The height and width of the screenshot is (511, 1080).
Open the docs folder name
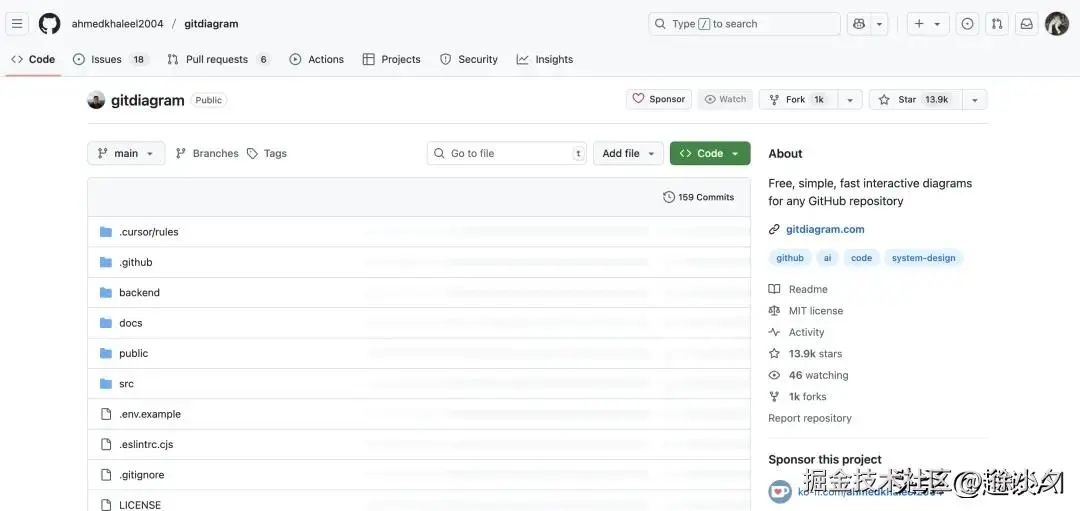click(x=131, y=323)
